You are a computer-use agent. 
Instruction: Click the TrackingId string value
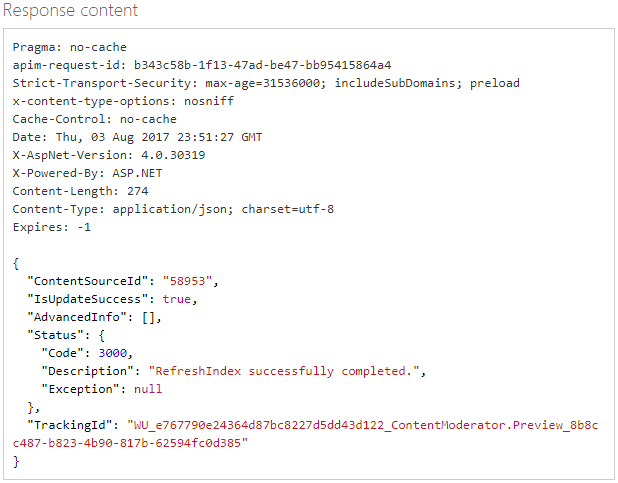[x=362, y=425]
